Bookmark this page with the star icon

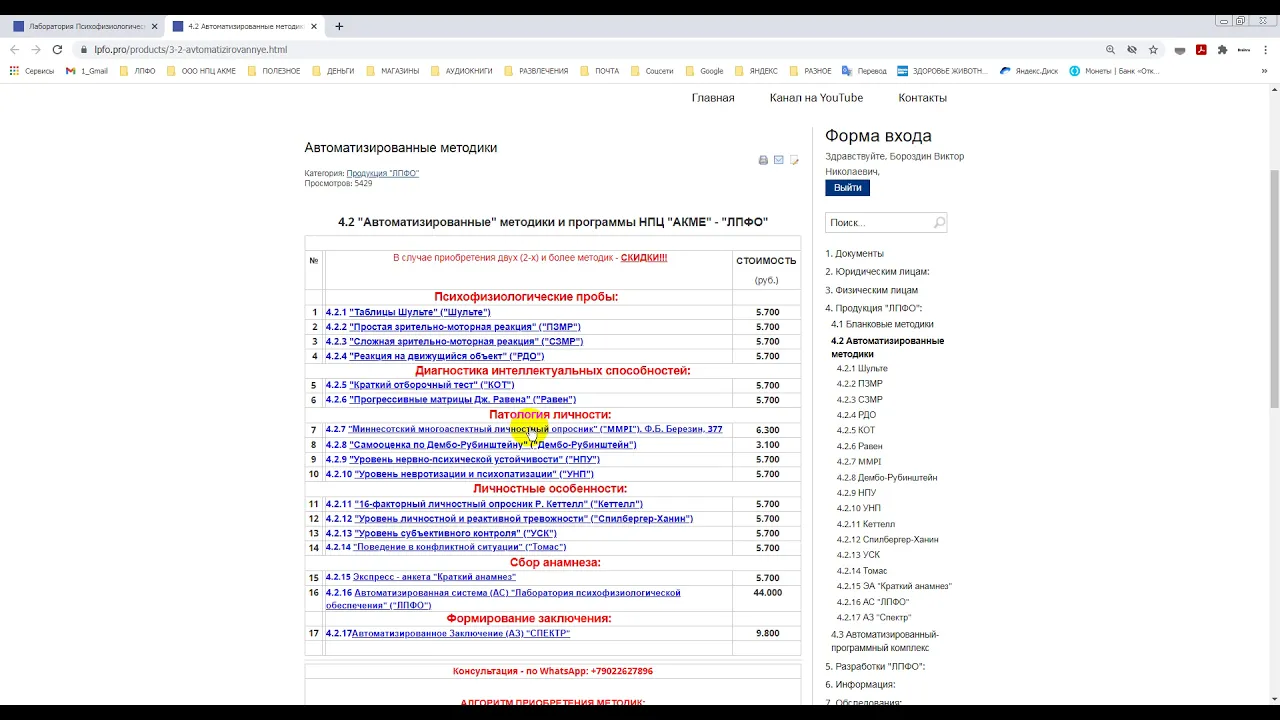tap(1153, 49)
